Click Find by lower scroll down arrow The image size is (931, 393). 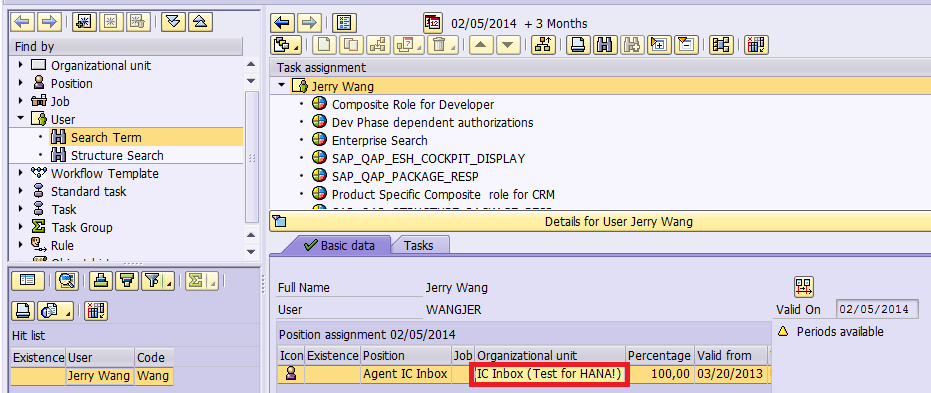click(x=251, y=252)
